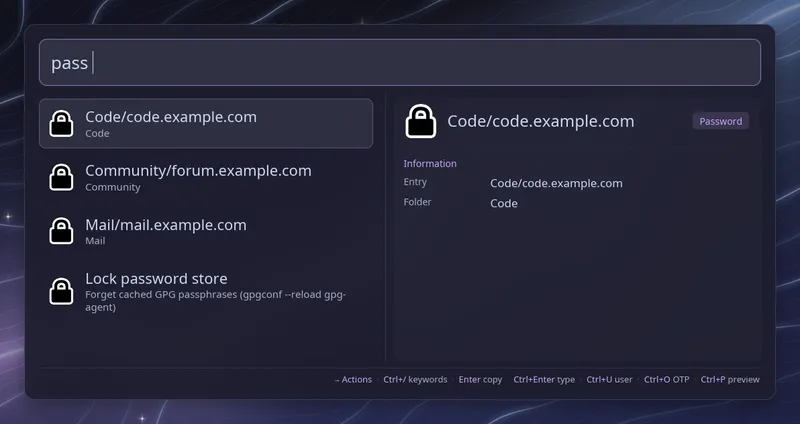Open the Actions hint in footer
This screenshot has width=800, height=424.
[353, 380]
